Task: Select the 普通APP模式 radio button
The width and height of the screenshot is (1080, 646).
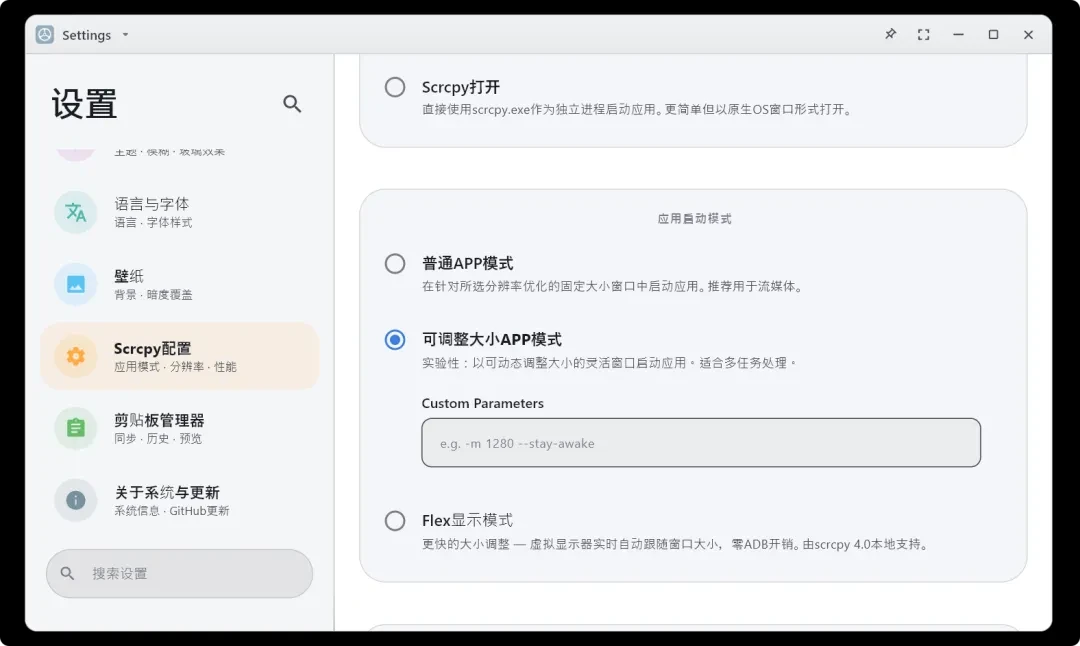Action: pyautogui.click(x=395, y=263)
